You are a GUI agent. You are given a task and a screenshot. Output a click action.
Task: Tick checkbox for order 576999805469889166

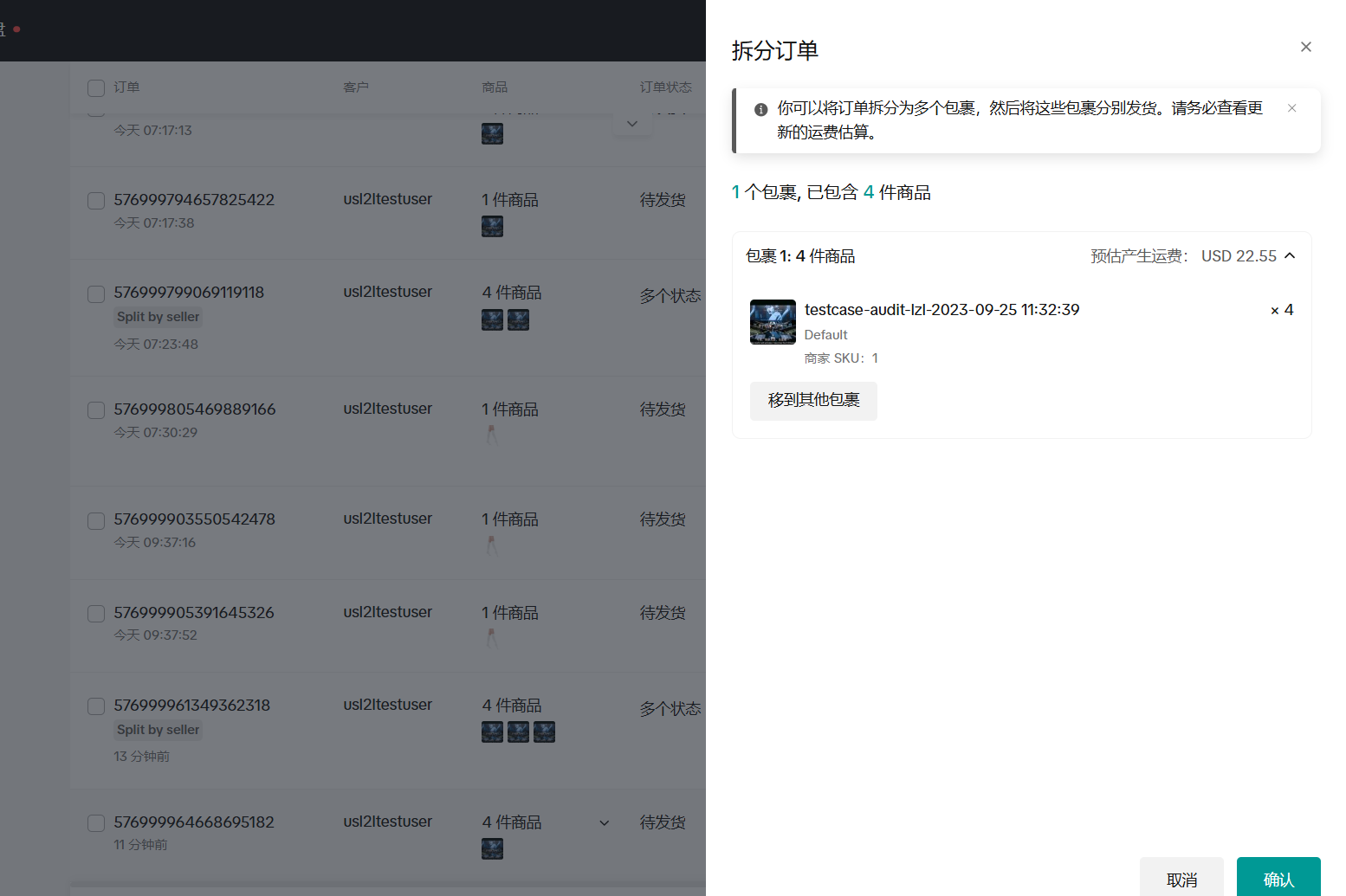pos(96,410)
